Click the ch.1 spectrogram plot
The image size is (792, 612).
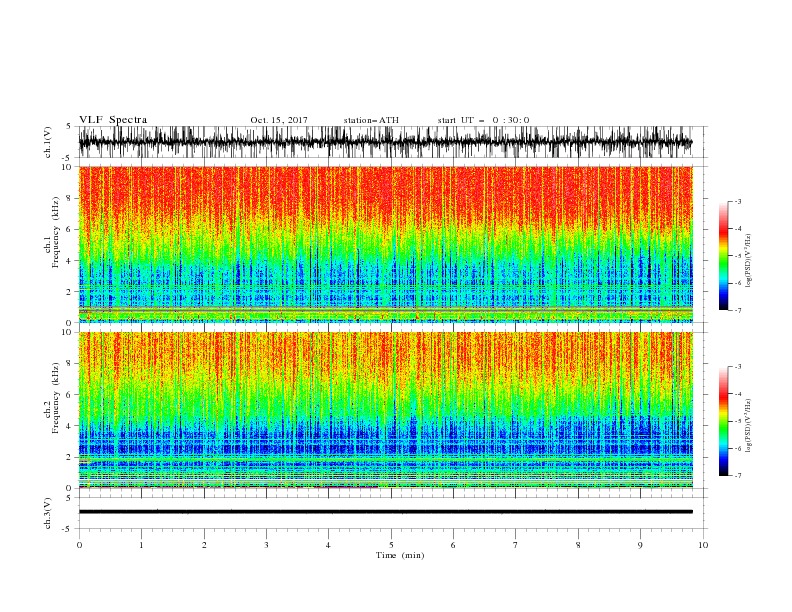385,244
